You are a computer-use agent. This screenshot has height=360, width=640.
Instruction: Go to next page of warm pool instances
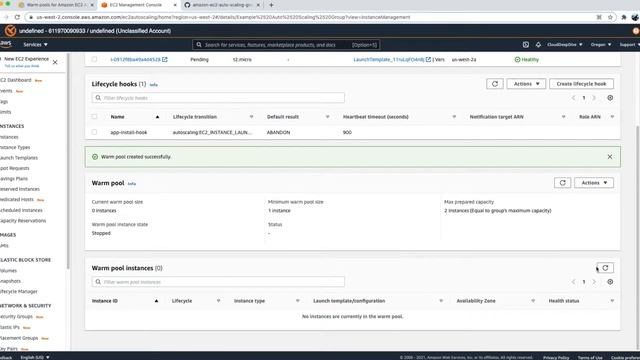pyautogui.click(x=594, y=282)
